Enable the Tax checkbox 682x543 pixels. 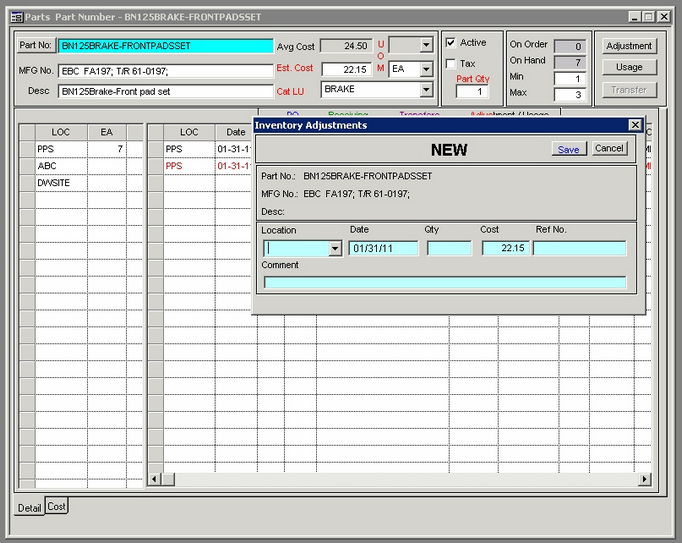[451, 64]
